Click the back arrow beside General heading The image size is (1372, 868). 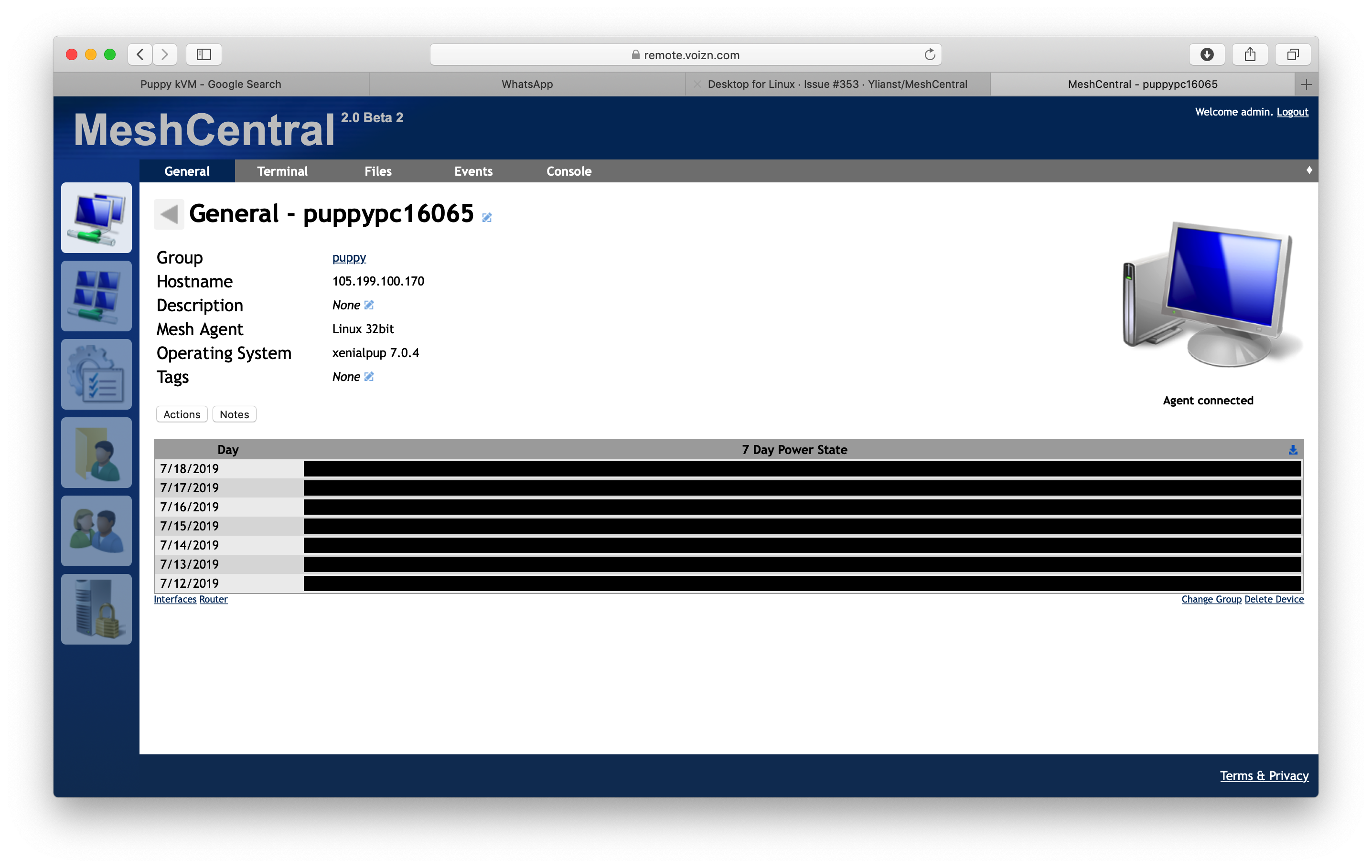169,214
